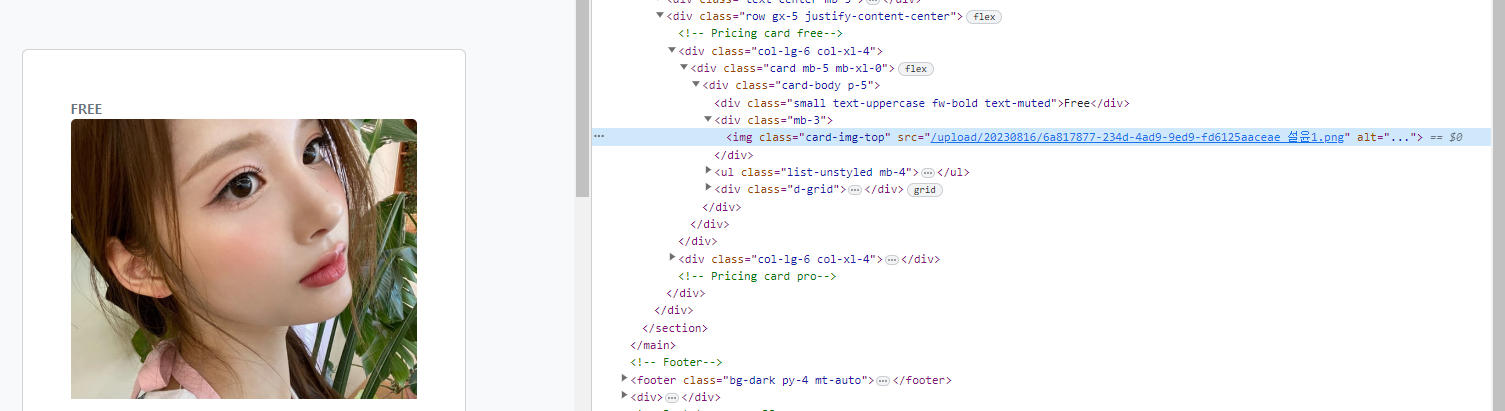Expand the plain div below the footer
This screenshot has height=411, width=1505.
point(624,396)
